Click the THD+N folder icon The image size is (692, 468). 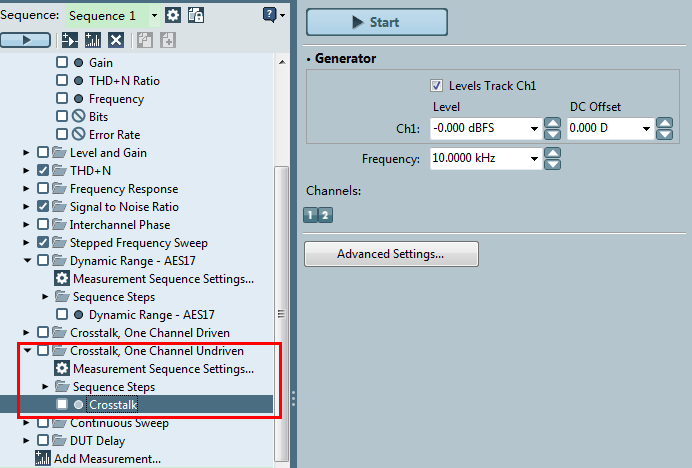coord(59,170)
